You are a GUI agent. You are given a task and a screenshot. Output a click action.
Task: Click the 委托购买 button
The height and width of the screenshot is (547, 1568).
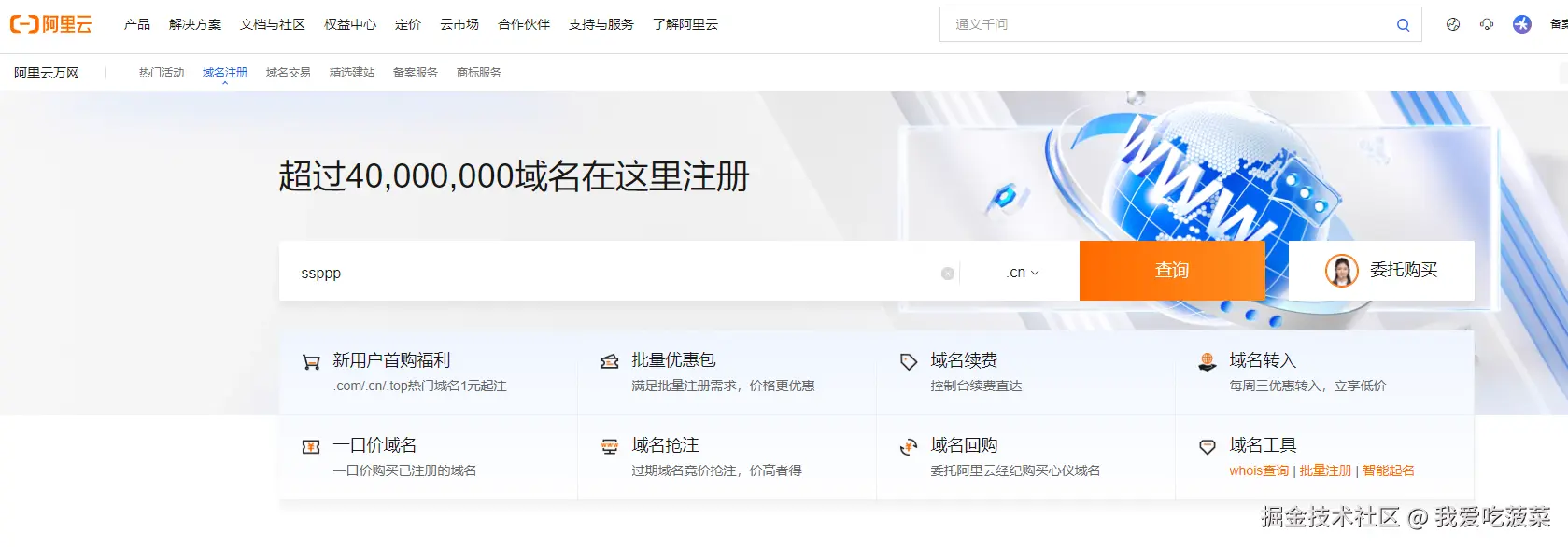coord(1381,271)
